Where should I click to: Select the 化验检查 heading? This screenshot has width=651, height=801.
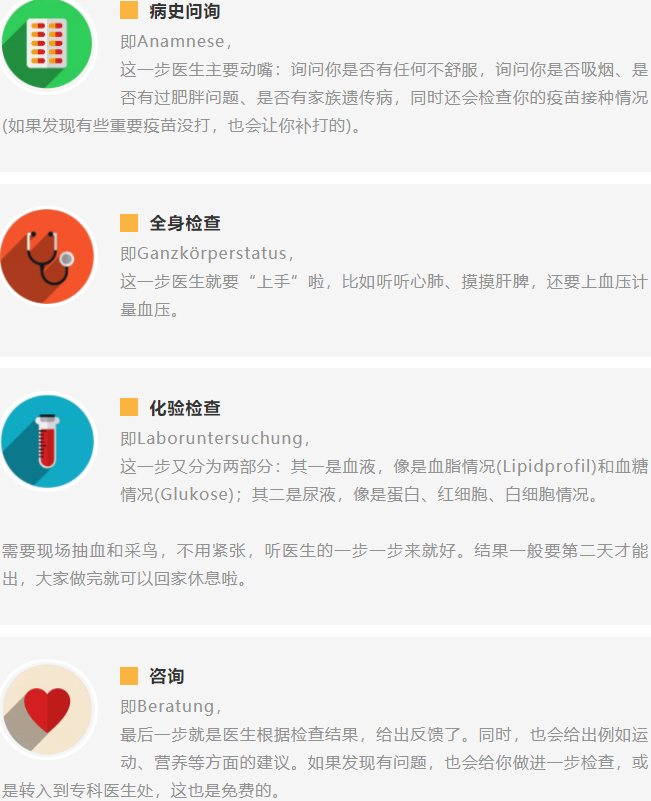tap(184, 408)
